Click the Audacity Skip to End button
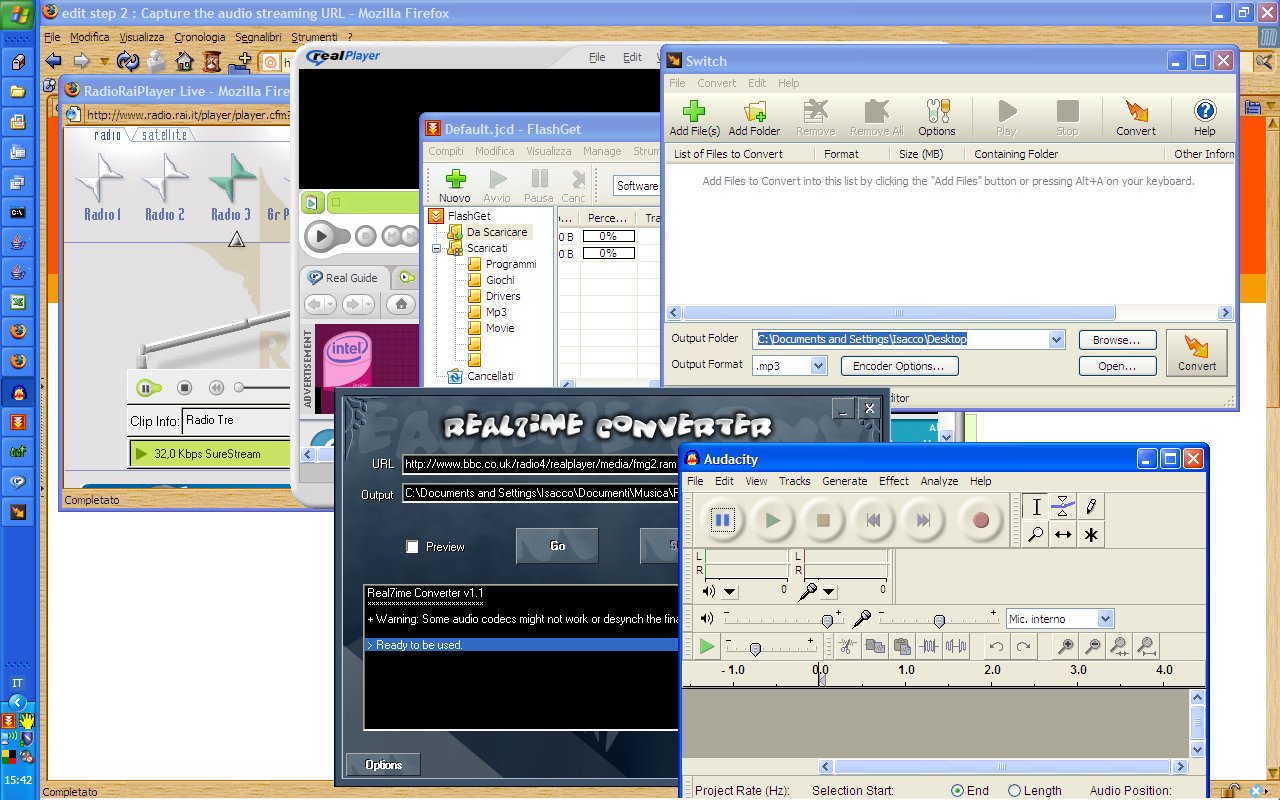1280x800 pixels. point(924,520)
